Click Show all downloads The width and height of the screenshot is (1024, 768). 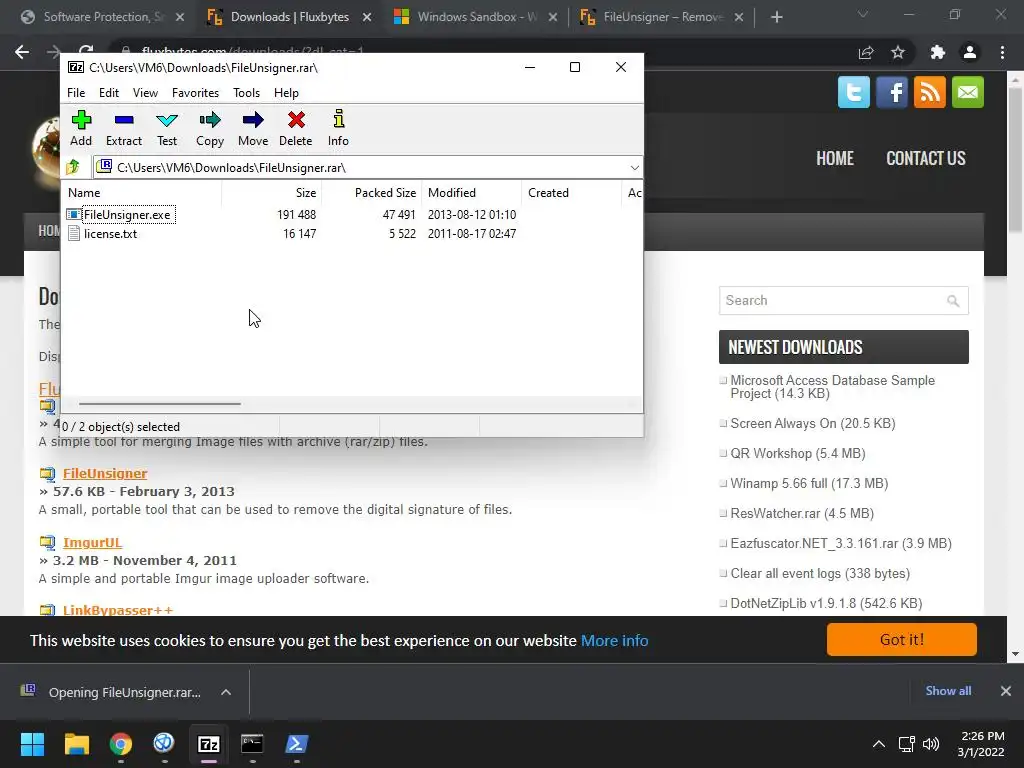click(948, 691)
